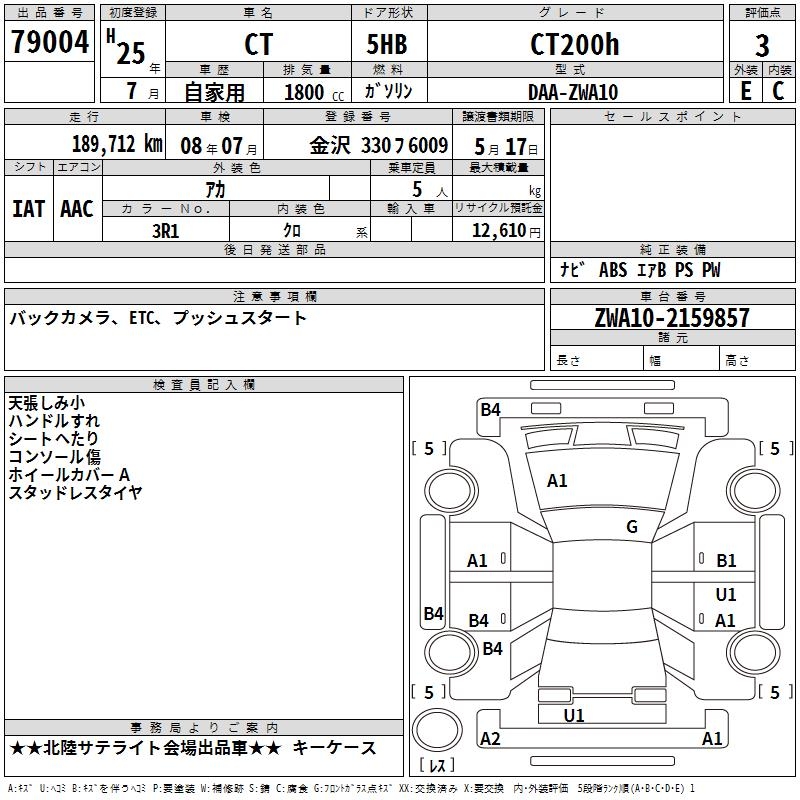800x800 pixels.
Task: Click the inspector note スタッドレスタイヤ
Action: [75, 492]
